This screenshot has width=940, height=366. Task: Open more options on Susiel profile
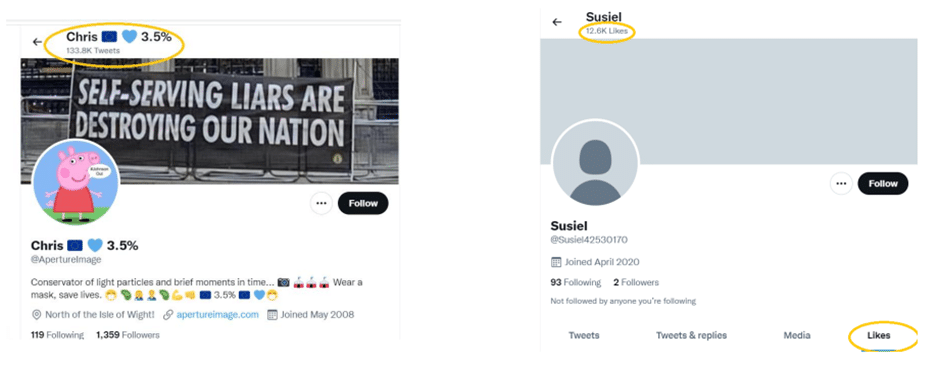(x=841, y=183)
